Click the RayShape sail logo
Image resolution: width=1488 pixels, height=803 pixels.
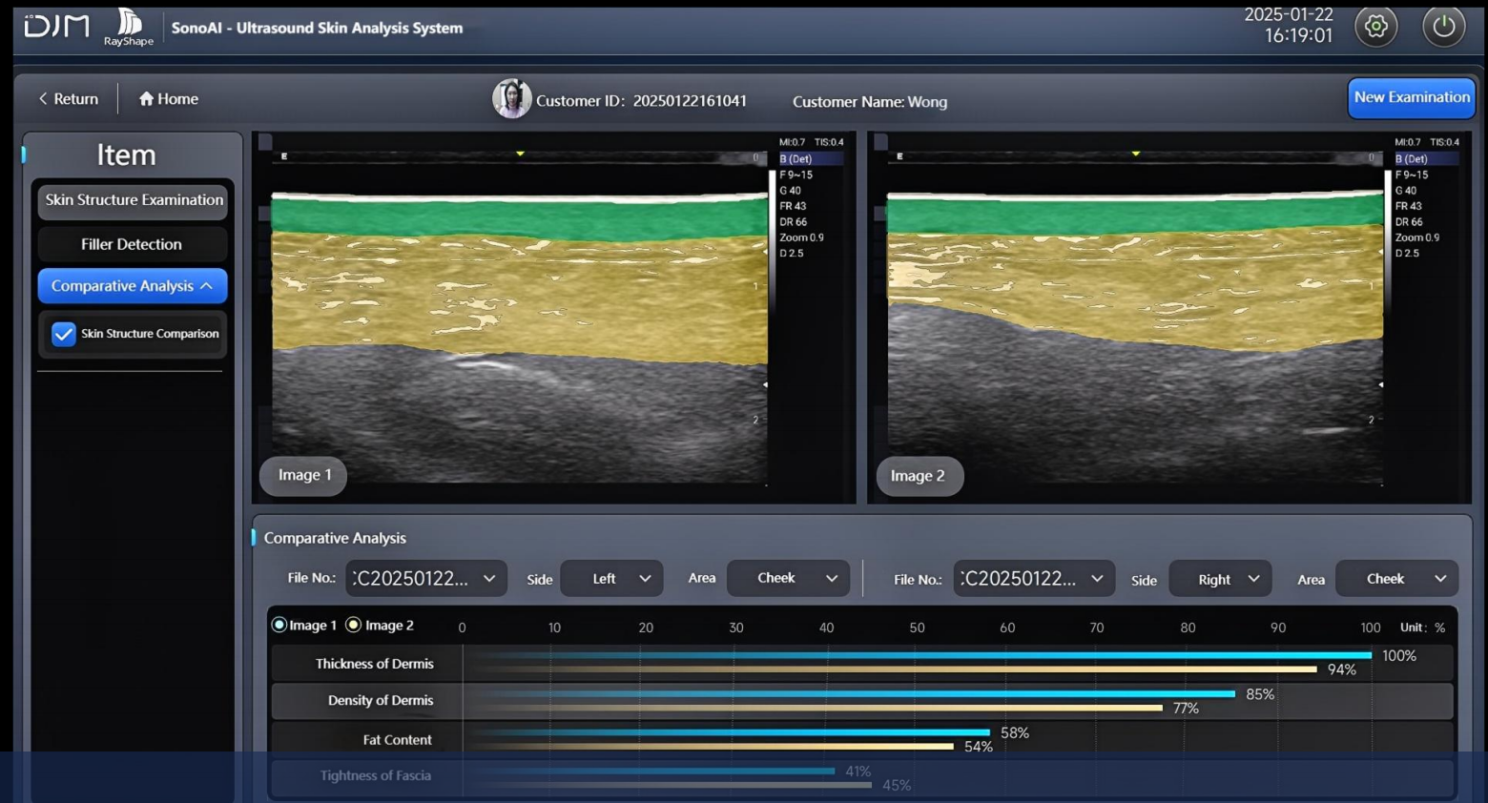pyautogui.click(x=129, y=22)
